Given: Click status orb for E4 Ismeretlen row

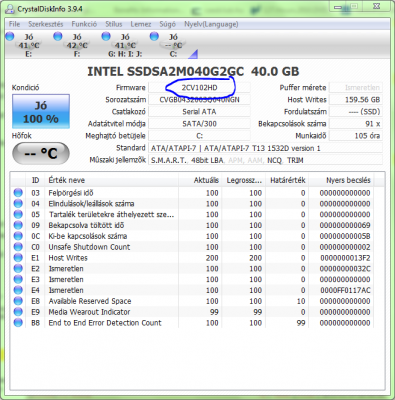Looking at the screenshot, I should [18, 290].
